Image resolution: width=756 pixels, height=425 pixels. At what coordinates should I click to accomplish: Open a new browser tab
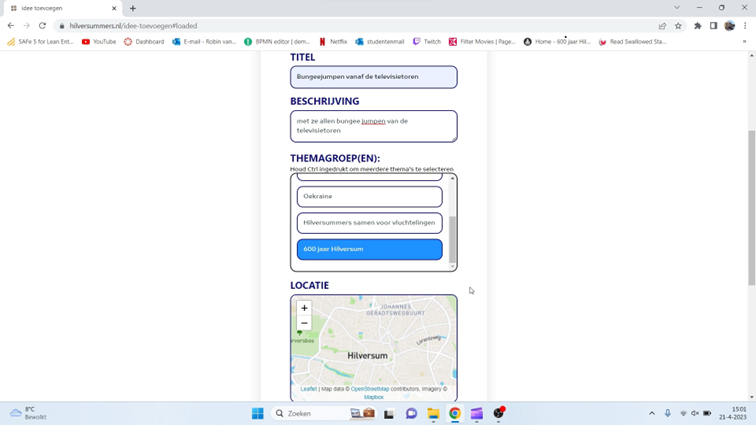pos(133,8)
